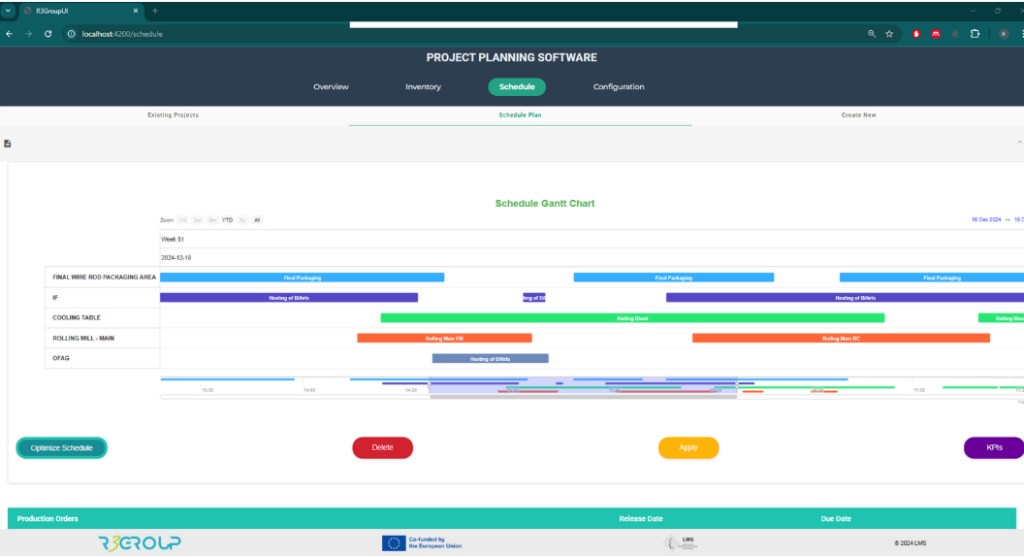1024x557 pixels.
Task: Switch to the Create New tab
Action: coord(858,115)
